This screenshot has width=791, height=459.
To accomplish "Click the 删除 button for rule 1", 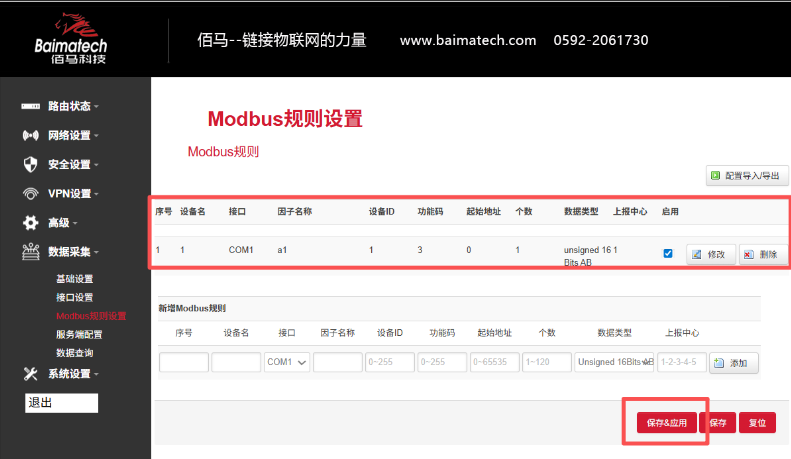I will point(763,254).
